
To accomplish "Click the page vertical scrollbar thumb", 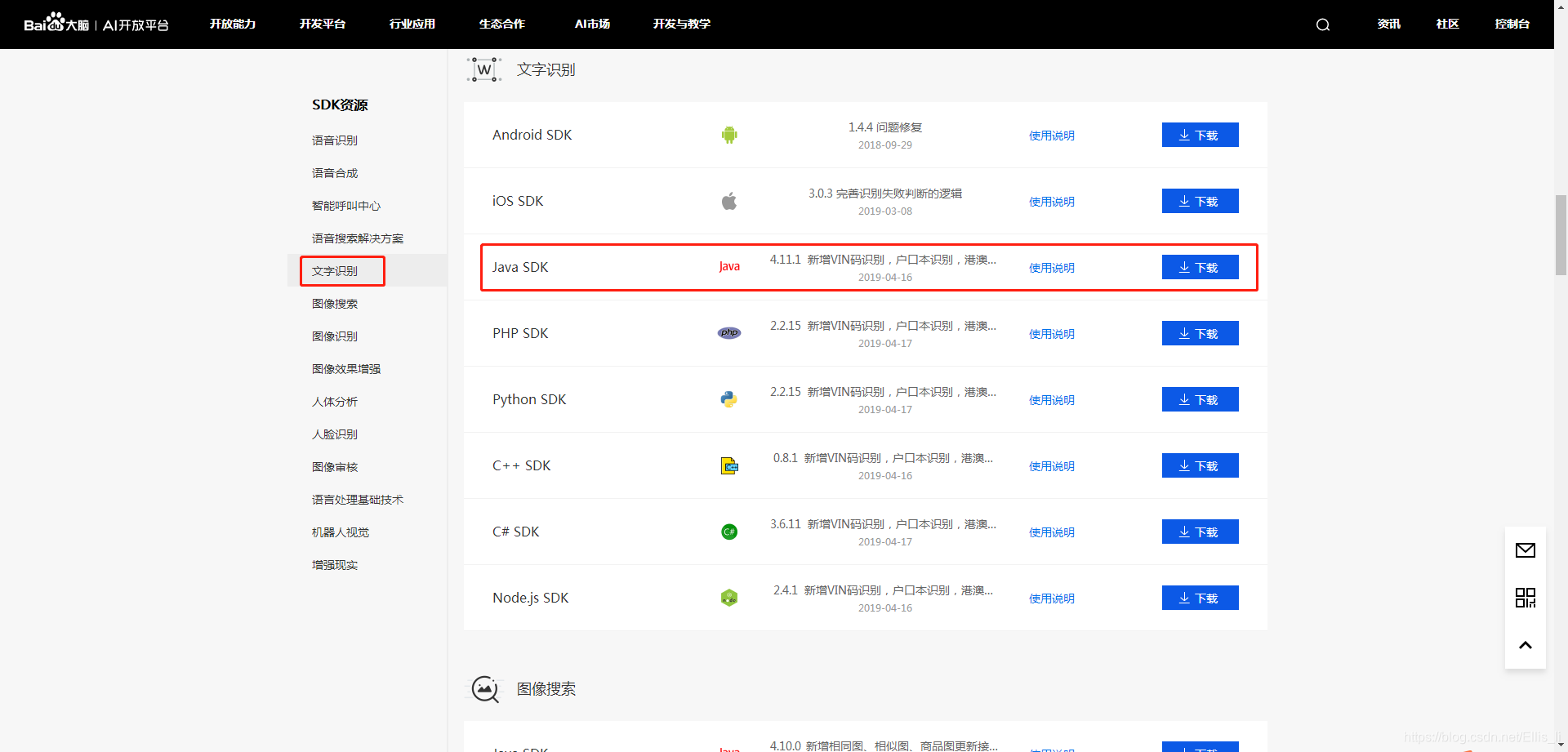I will point(1561,235).
